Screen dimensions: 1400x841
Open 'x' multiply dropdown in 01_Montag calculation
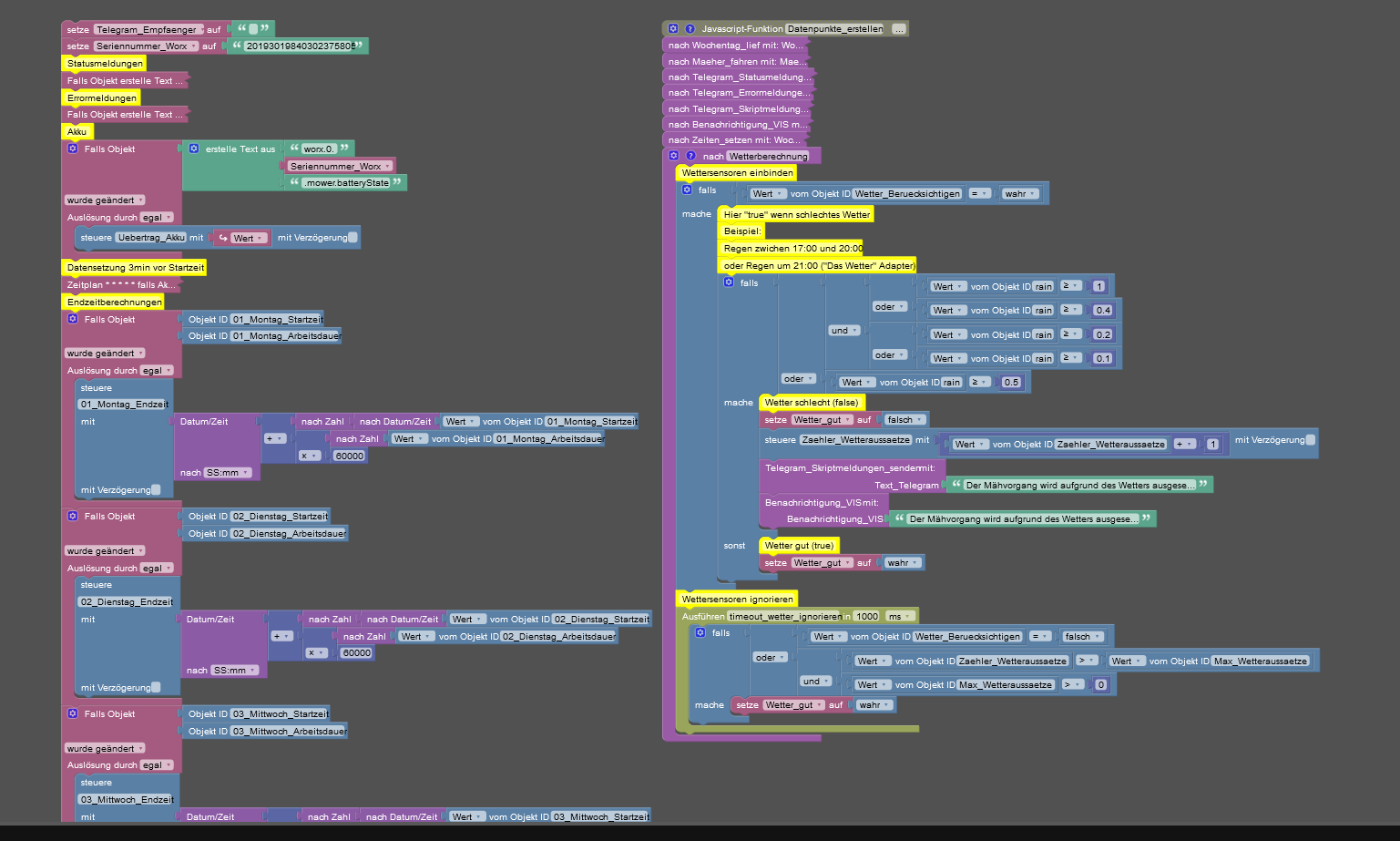310,456
